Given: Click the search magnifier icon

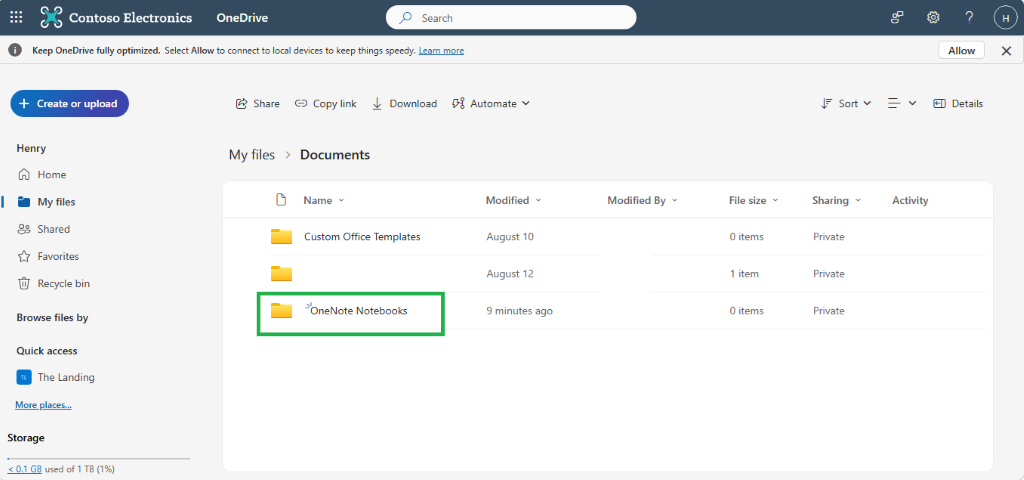Looking at the screenshot, I should point(406,18).
